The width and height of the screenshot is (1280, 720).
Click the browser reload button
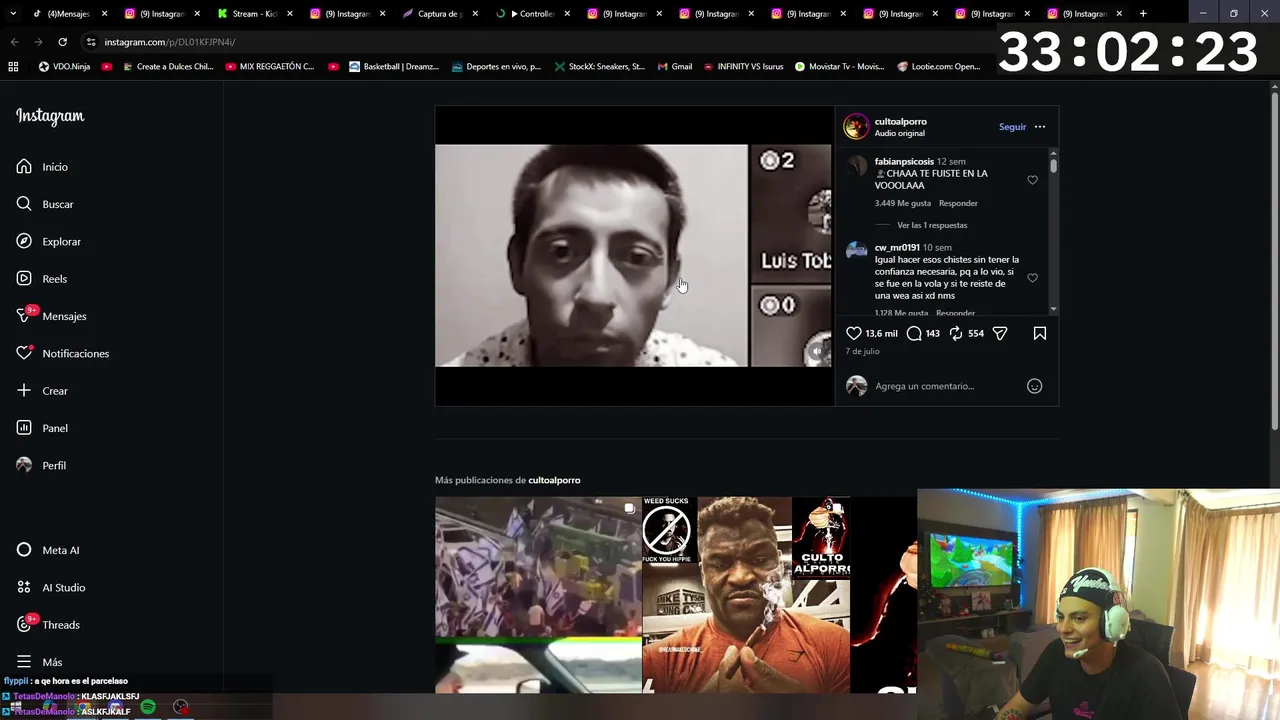point(62,42)
